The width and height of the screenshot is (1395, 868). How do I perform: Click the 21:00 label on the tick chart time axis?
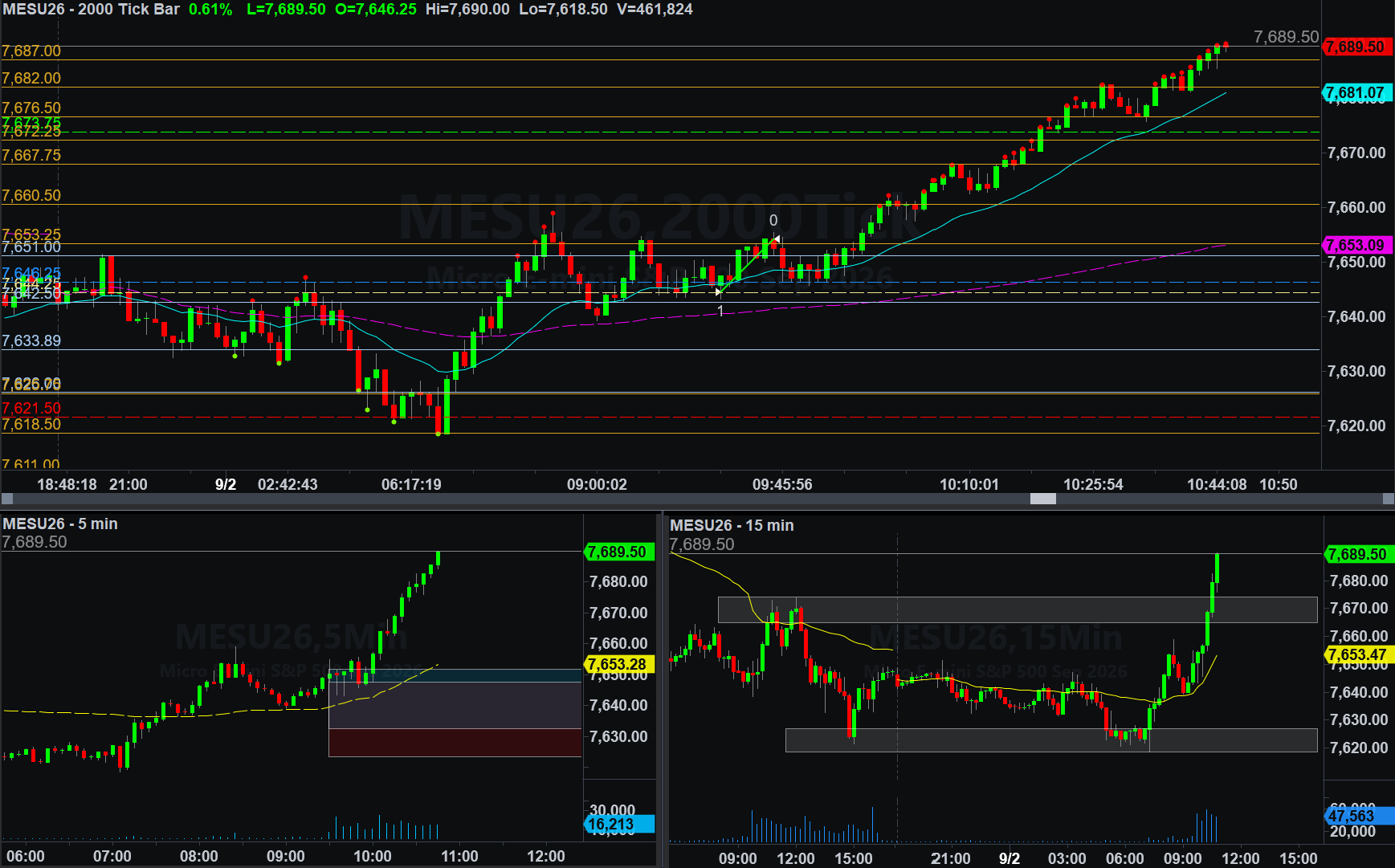(x=128, y=485)
